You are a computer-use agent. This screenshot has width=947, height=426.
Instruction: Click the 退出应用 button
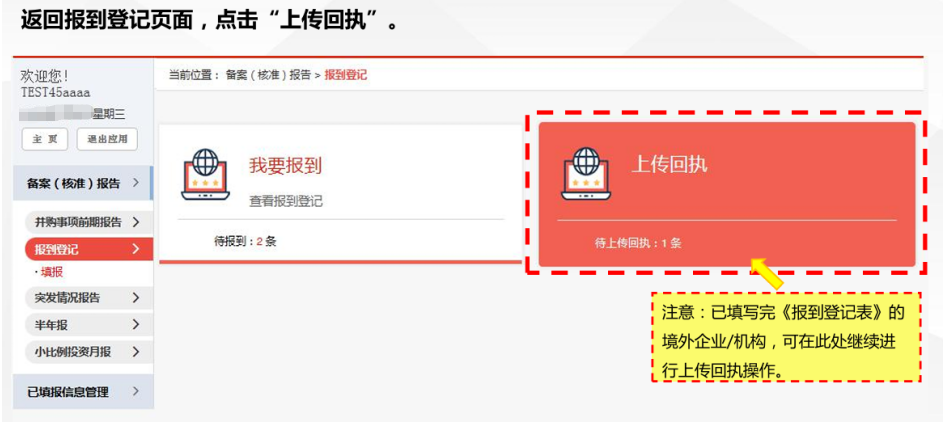point(108,139)
